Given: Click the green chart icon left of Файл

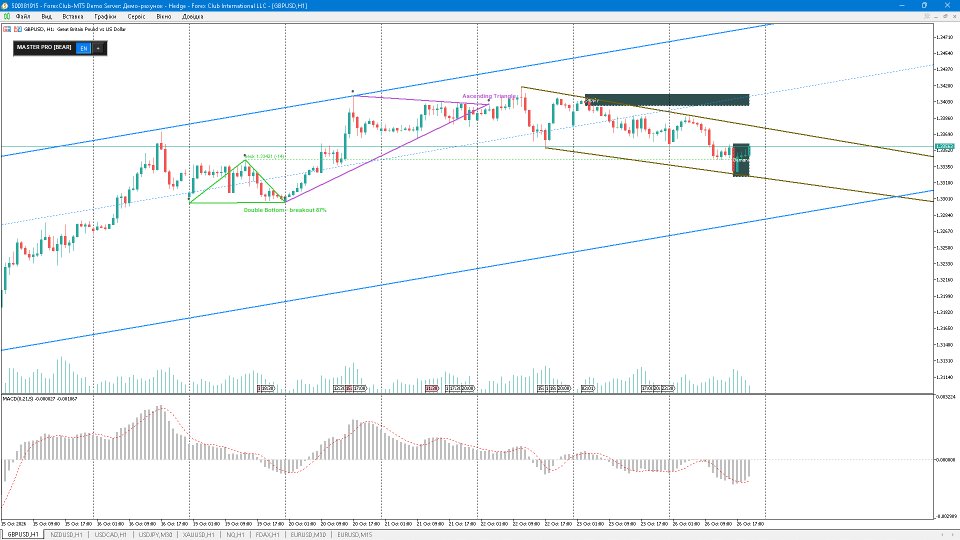Looking at the screenshot, I should 7,17.
